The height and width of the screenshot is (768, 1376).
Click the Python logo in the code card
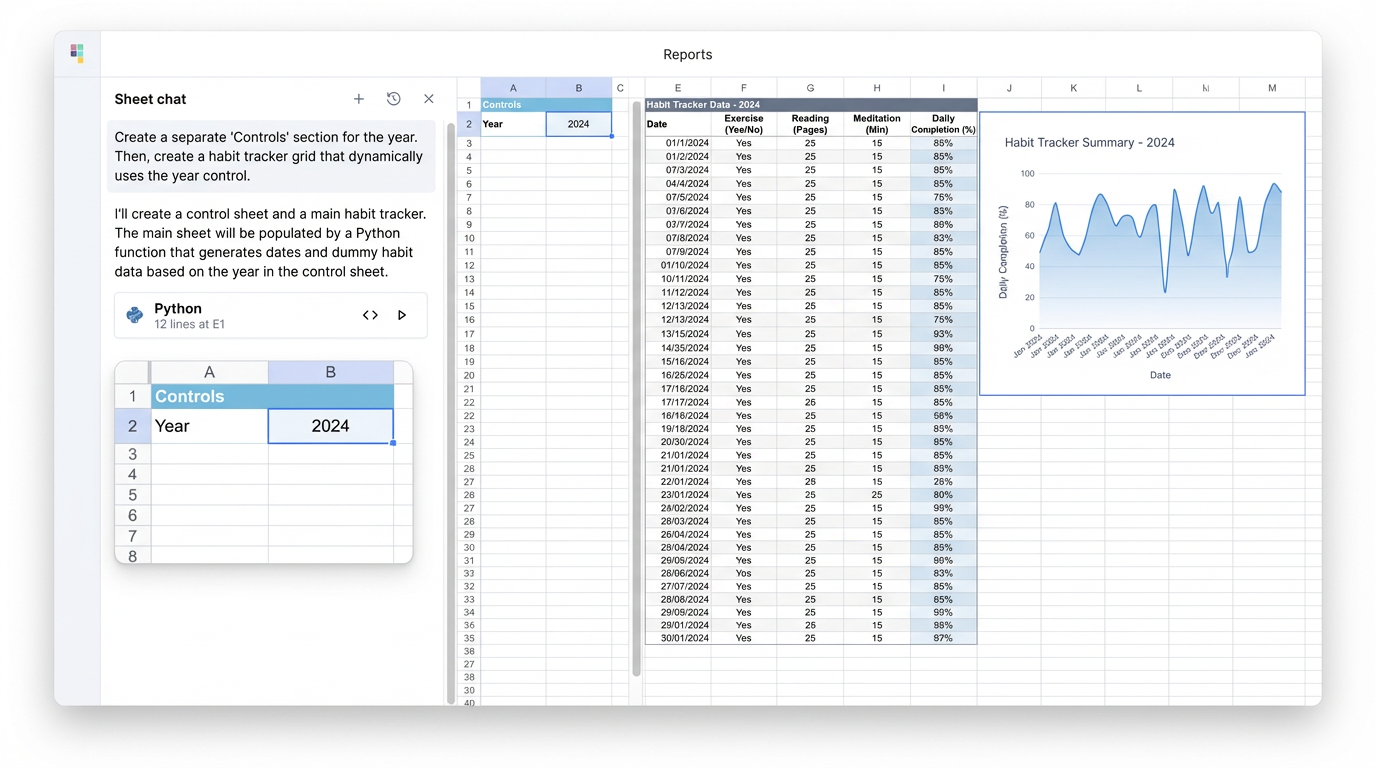(x=135, y=315)
